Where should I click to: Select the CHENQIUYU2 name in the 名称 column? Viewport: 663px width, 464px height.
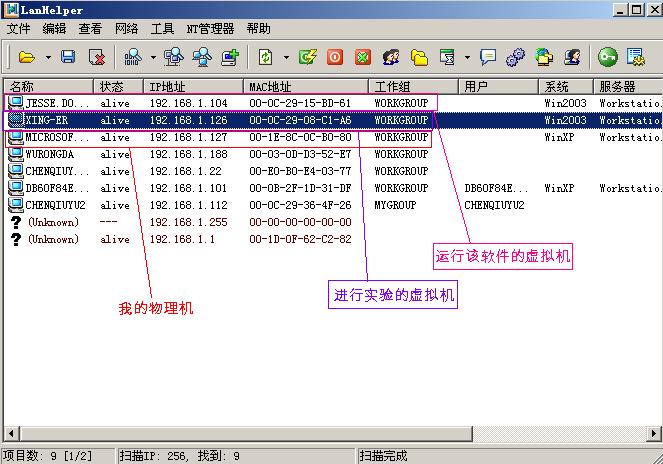pyautogui.click(x=55, y=205)
